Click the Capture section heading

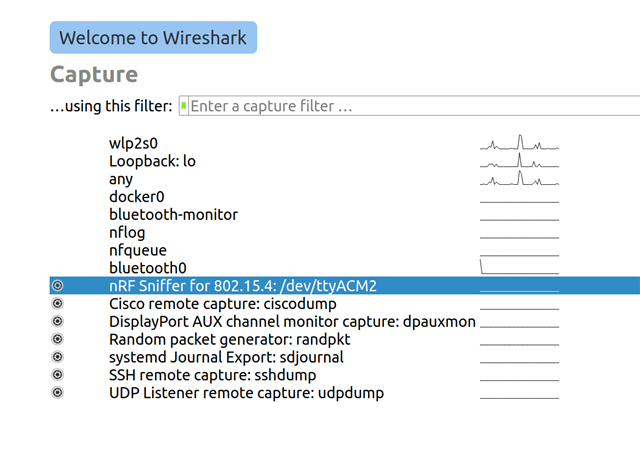point(94,75)
